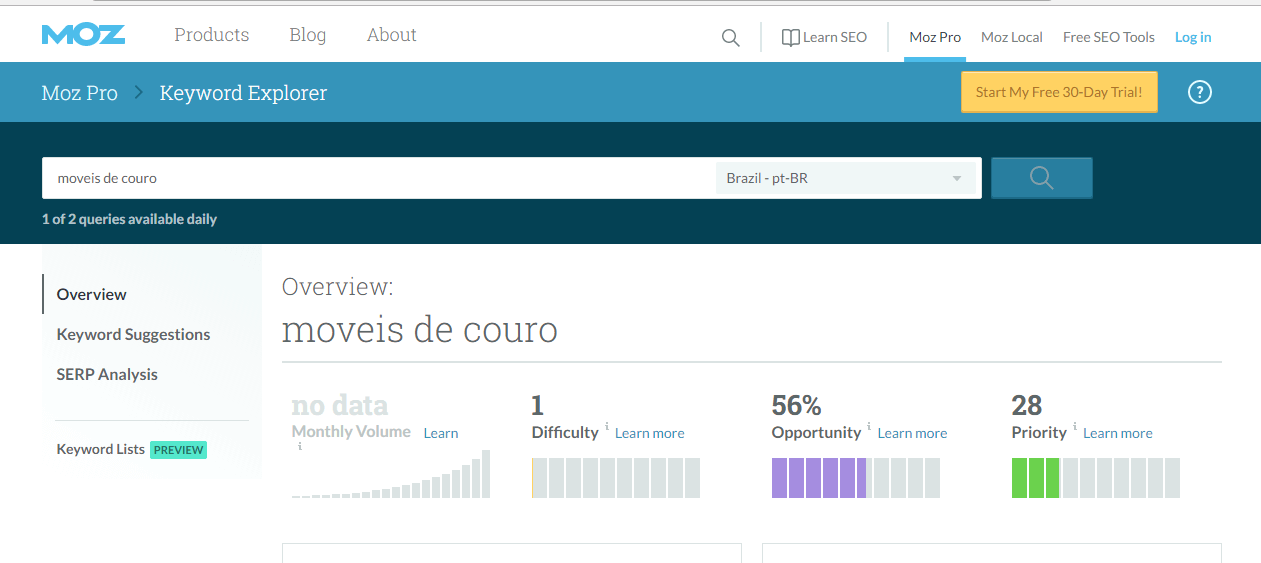Click the Opportunity info icon
Screen dimensions: 1261x563
pos(869,425)
